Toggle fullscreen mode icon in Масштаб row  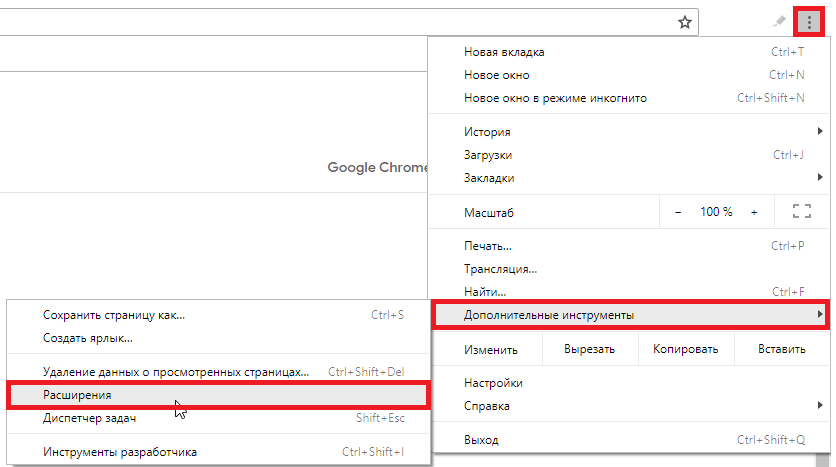pyautogui.click(x=800, y=212)
